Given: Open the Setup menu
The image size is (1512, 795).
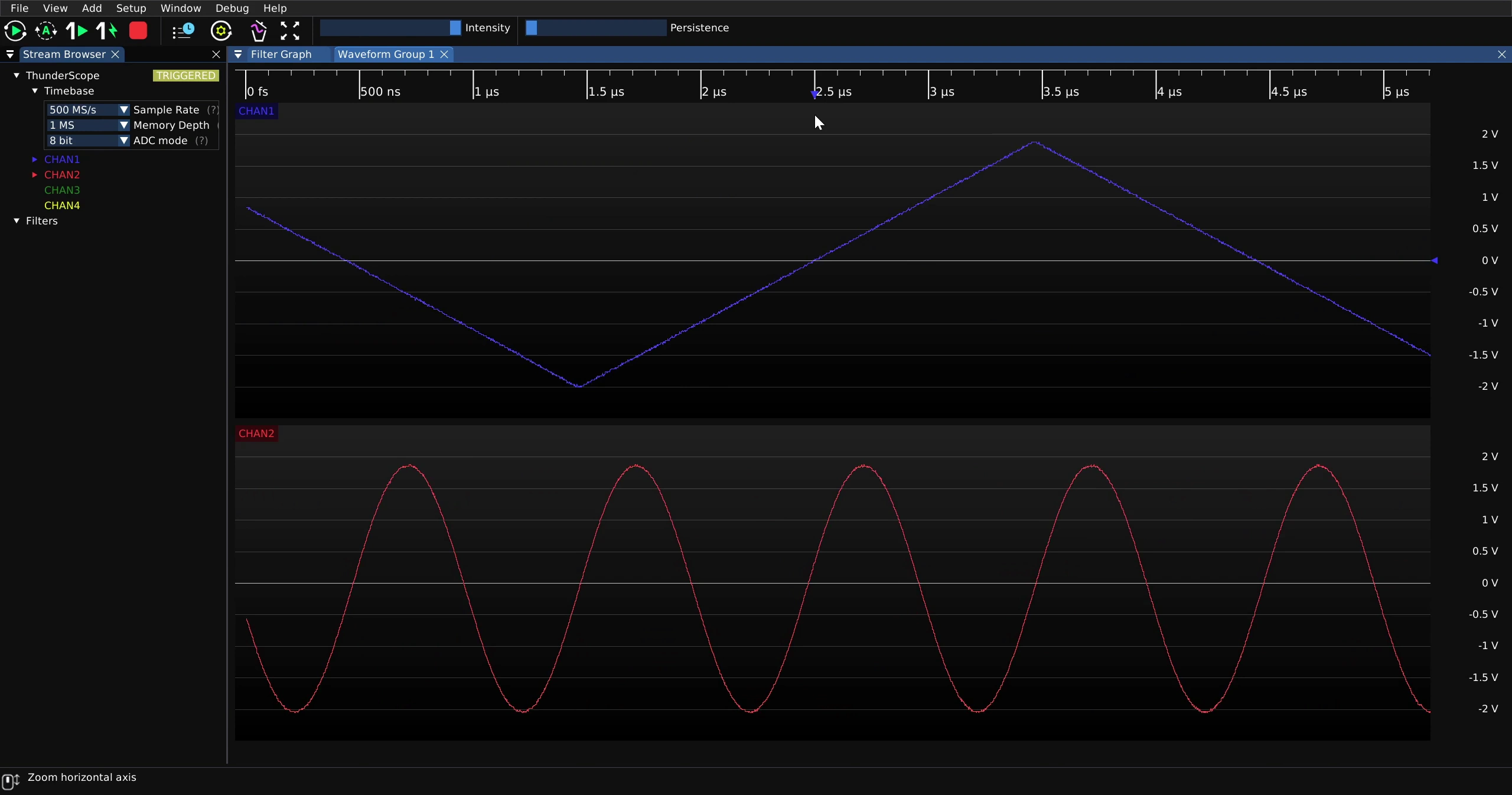Looking at the screenshot, I should point(131,8).
